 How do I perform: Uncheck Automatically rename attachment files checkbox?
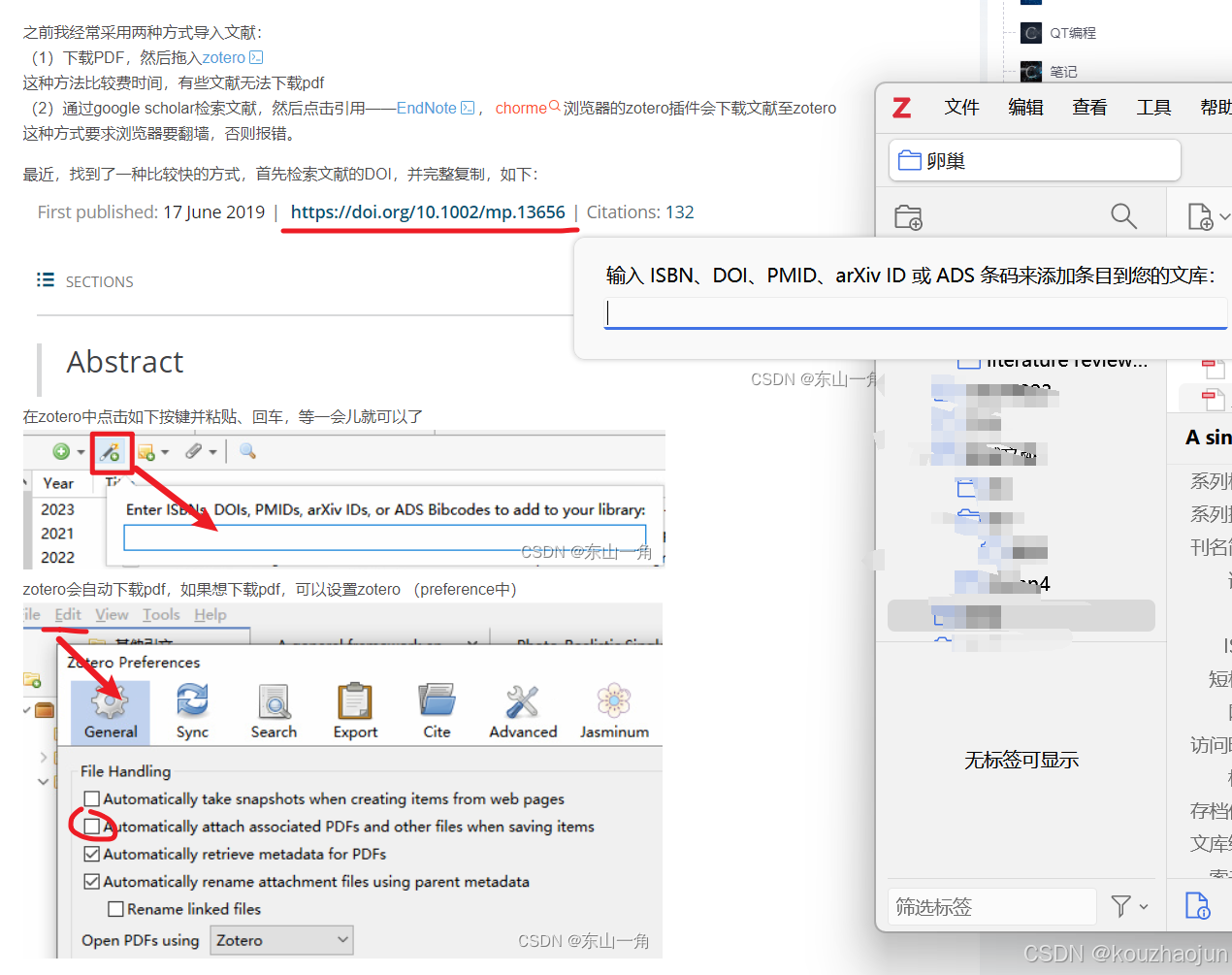pyautogui.click(x=91, y=881)
